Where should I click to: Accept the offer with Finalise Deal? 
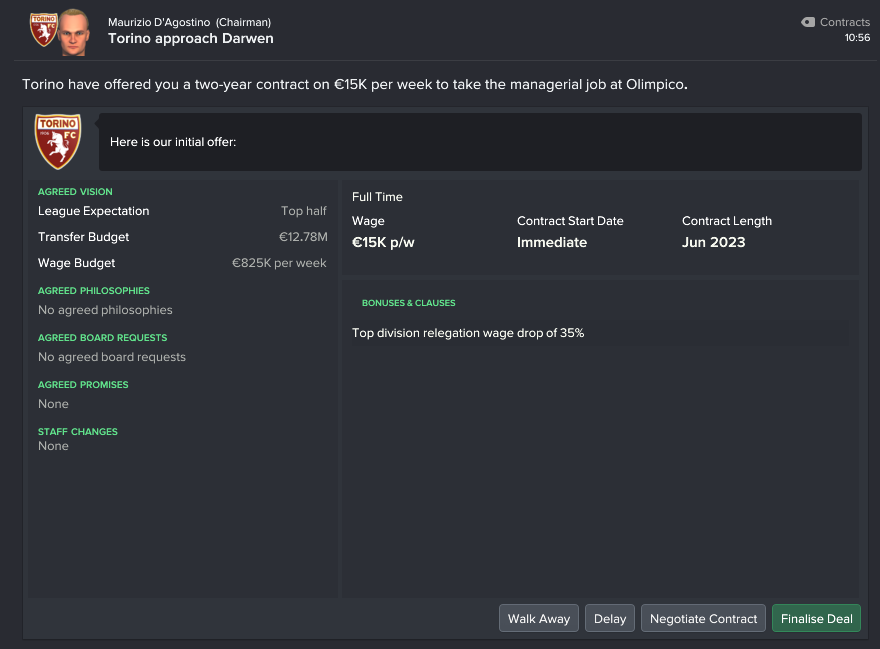click(816, 618)
